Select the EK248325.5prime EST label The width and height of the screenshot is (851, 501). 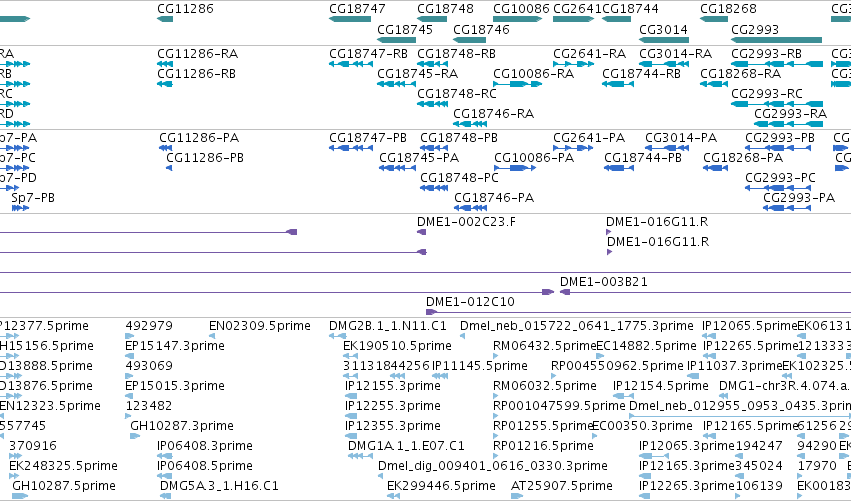[x=63, y=467]
